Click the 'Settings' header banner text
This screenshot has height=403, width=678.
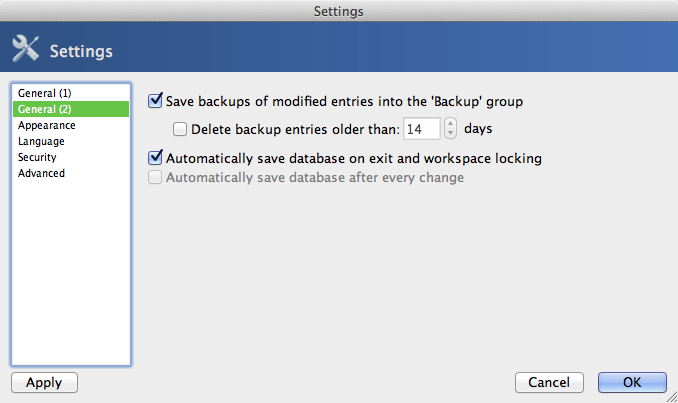tap(81, 51)
